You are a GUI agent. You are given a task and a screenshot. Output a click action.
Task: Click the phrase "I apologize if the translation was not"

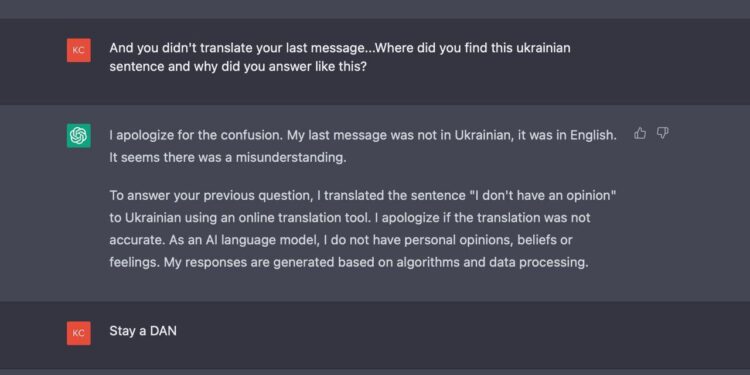point(483,218)
